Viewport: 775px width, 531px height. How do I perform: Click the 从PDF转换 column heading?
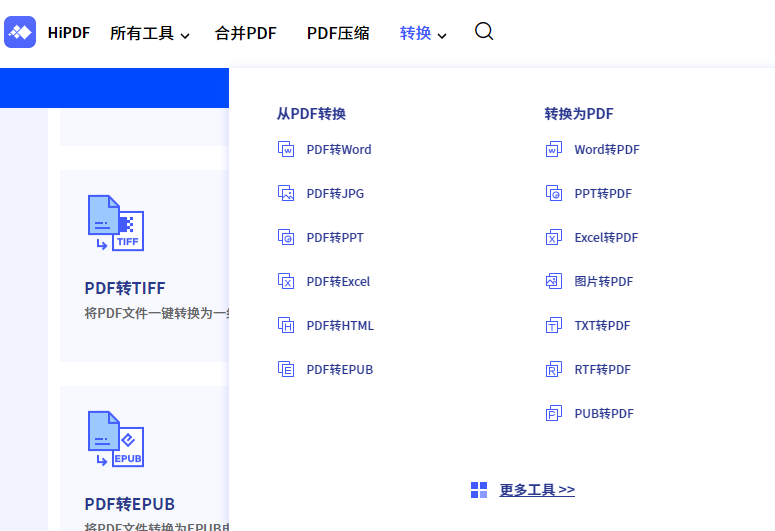tap(311, 114)
